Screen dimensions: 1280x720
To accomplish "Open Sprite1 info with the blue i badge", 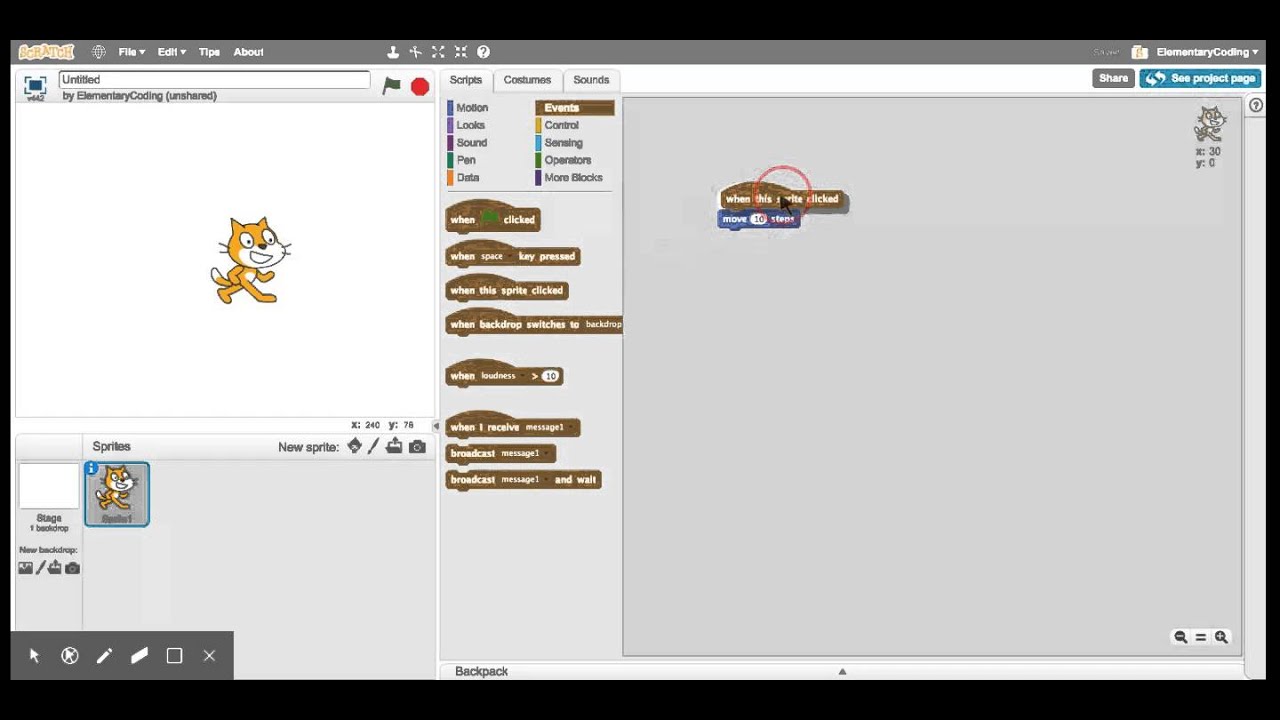I will click(x=91, y=468).
